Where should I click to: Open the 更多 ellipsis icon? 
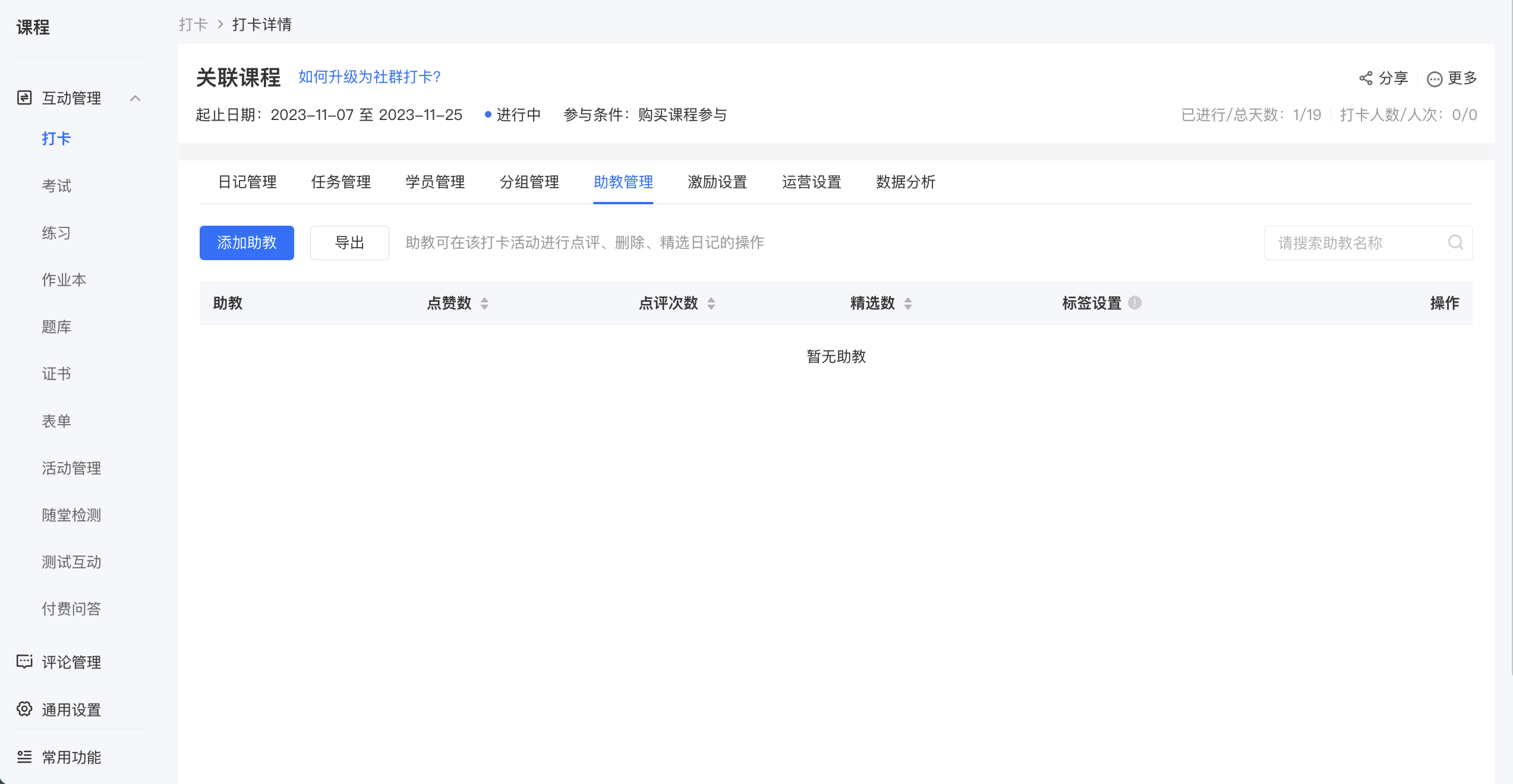pyautogui.click(x=1435, y=79)
